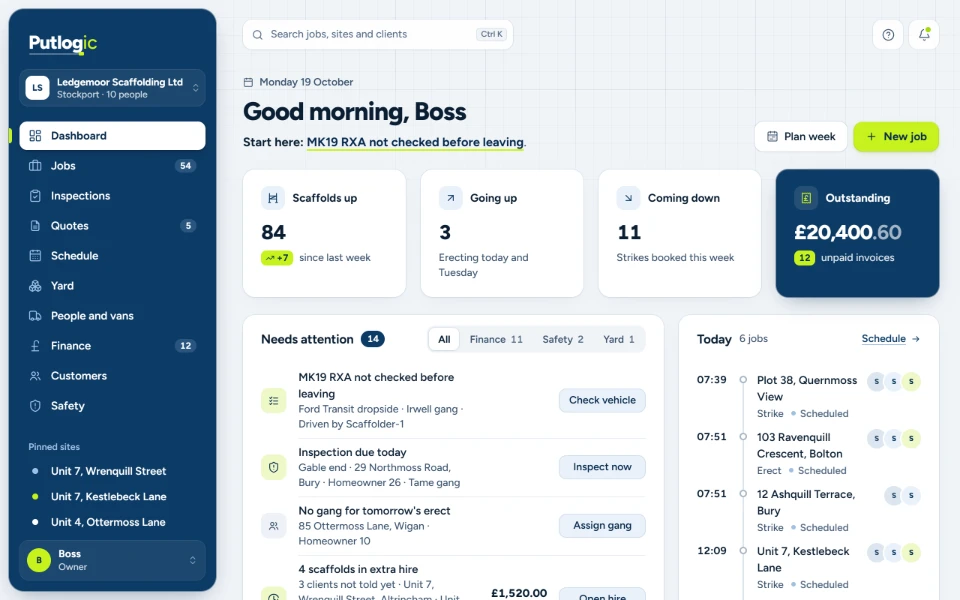Click the Check vehicle button

pyautogui.click(x=602, y=400)
